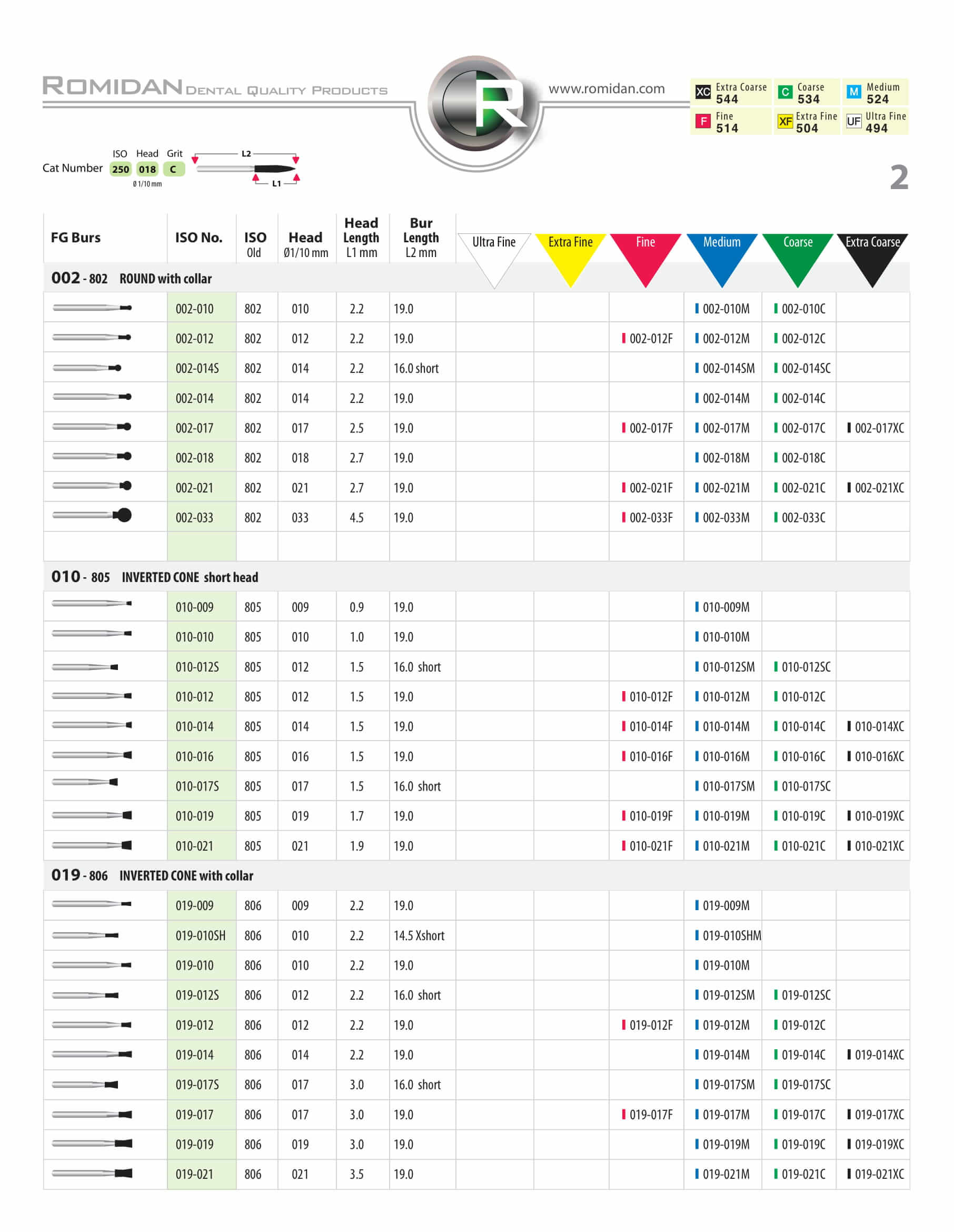
Task: Click the yellow XF Extra Fine 504 icon
Action: [784, 121]
